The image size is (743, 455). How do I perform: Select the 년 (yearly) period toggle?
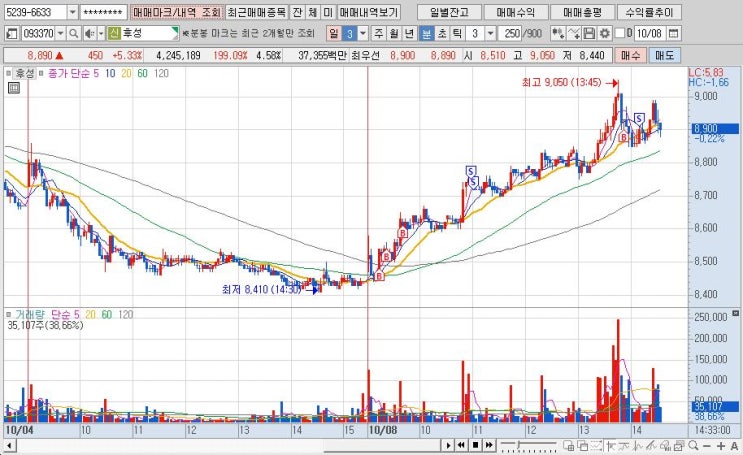pyautogui.click(x=410, y=34)
